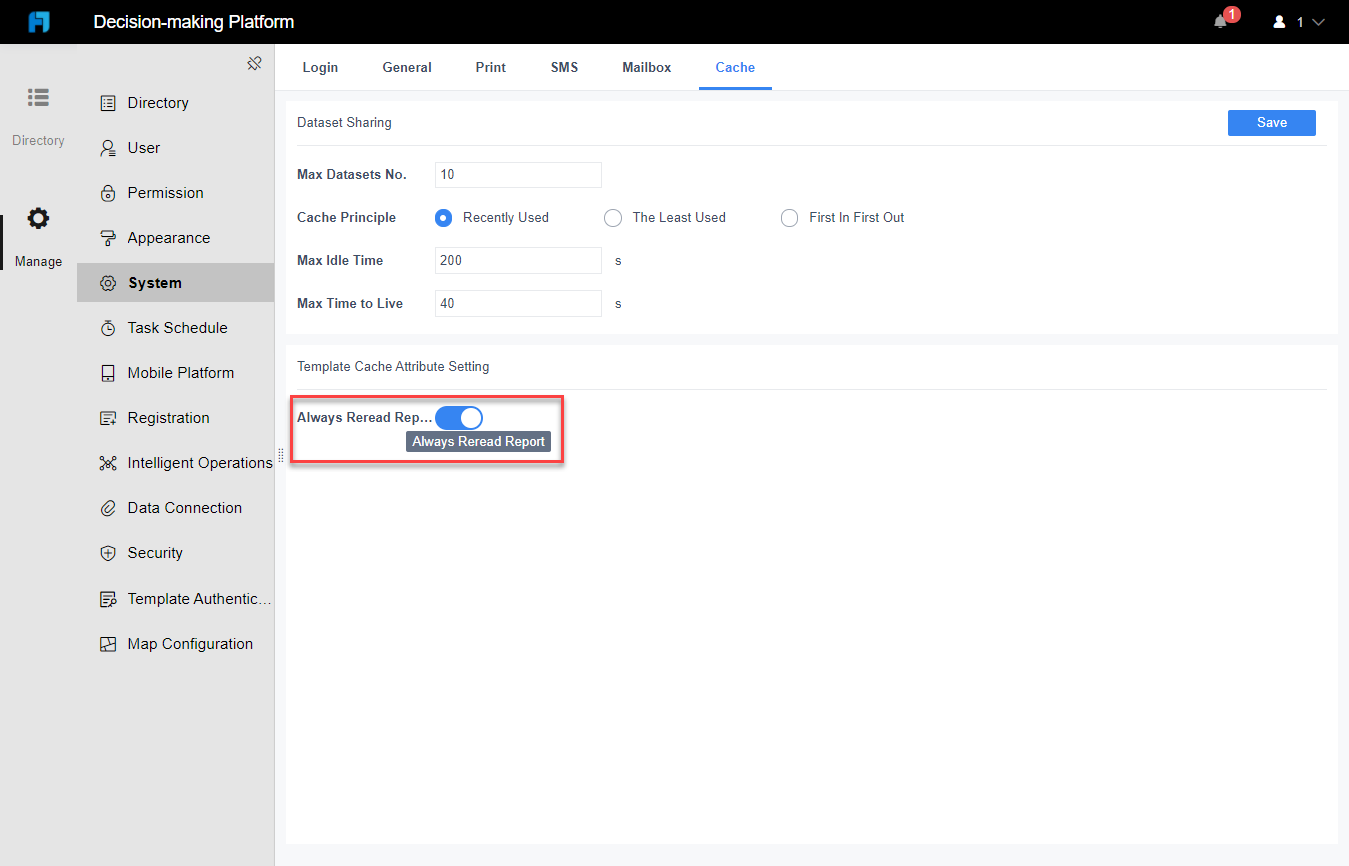Select The Least Used cache principle

612,217
